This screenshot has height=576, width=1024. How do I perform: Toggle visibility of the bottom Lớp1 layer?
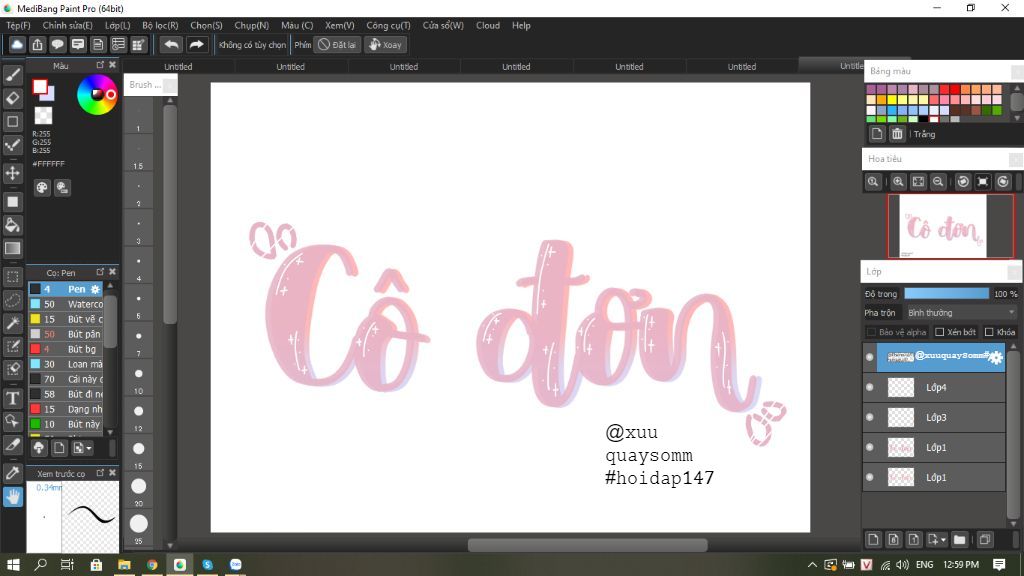click(x=869, y=477)
